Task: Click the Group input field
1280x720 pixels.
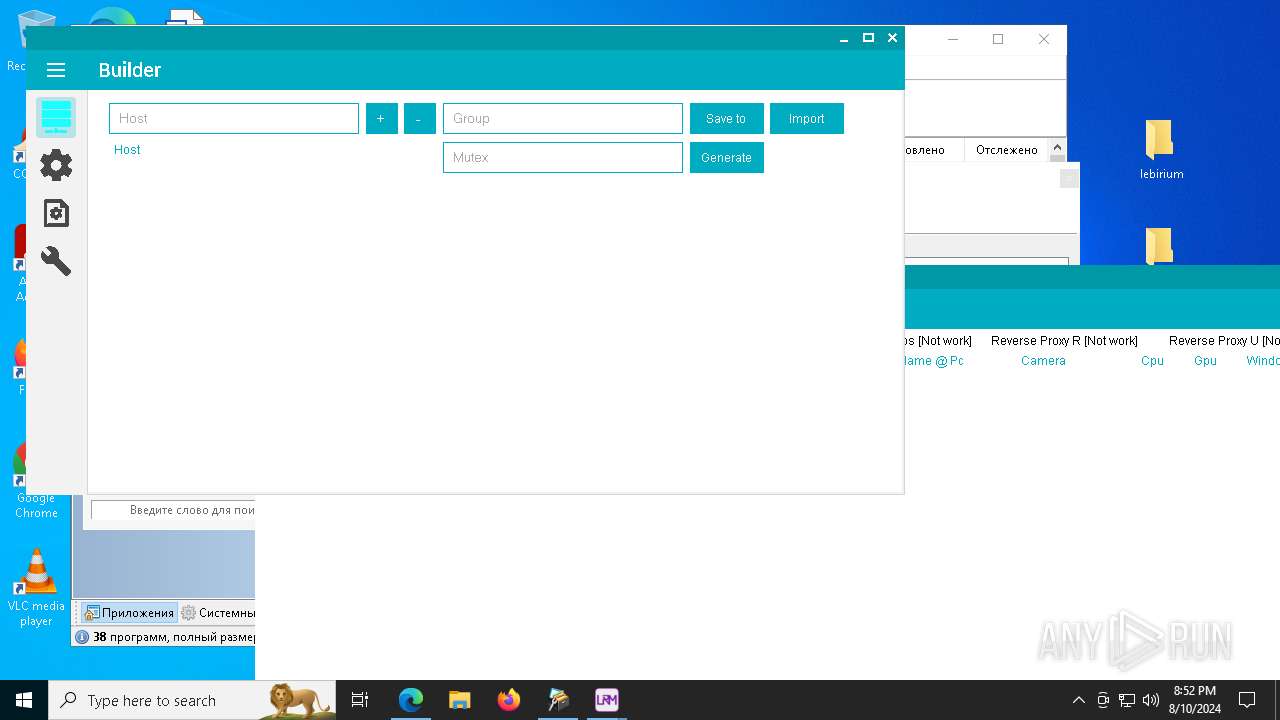Action: tap(563, 118)
